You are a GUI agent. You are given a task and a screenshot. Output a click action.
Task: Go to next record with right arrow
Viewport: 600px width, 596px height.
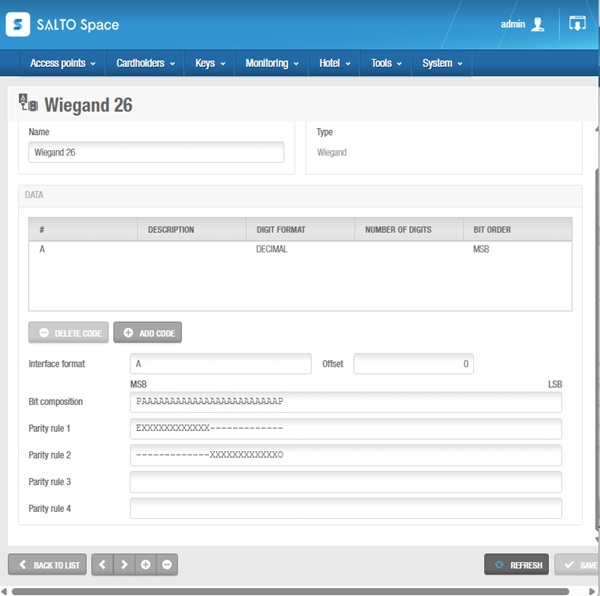click(x=124, y=564)
